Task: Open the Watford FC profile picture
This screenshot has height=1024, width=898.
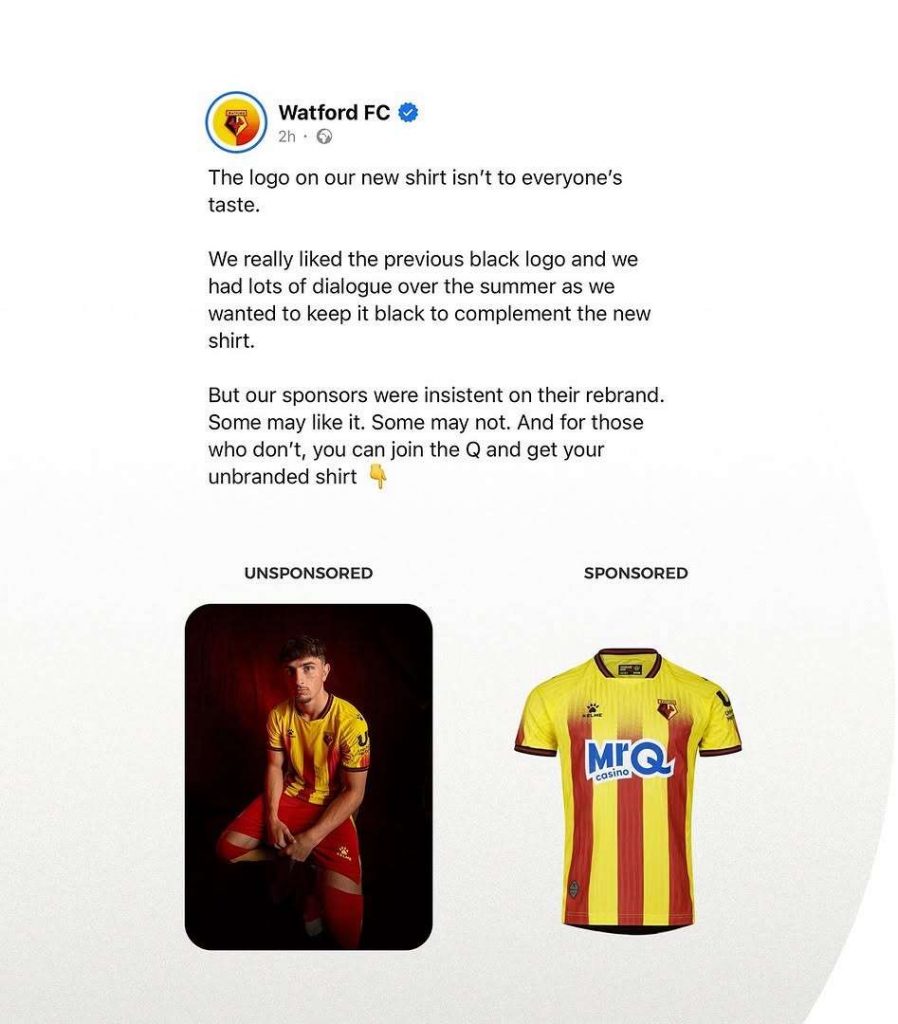Action: tap(236, 122)
